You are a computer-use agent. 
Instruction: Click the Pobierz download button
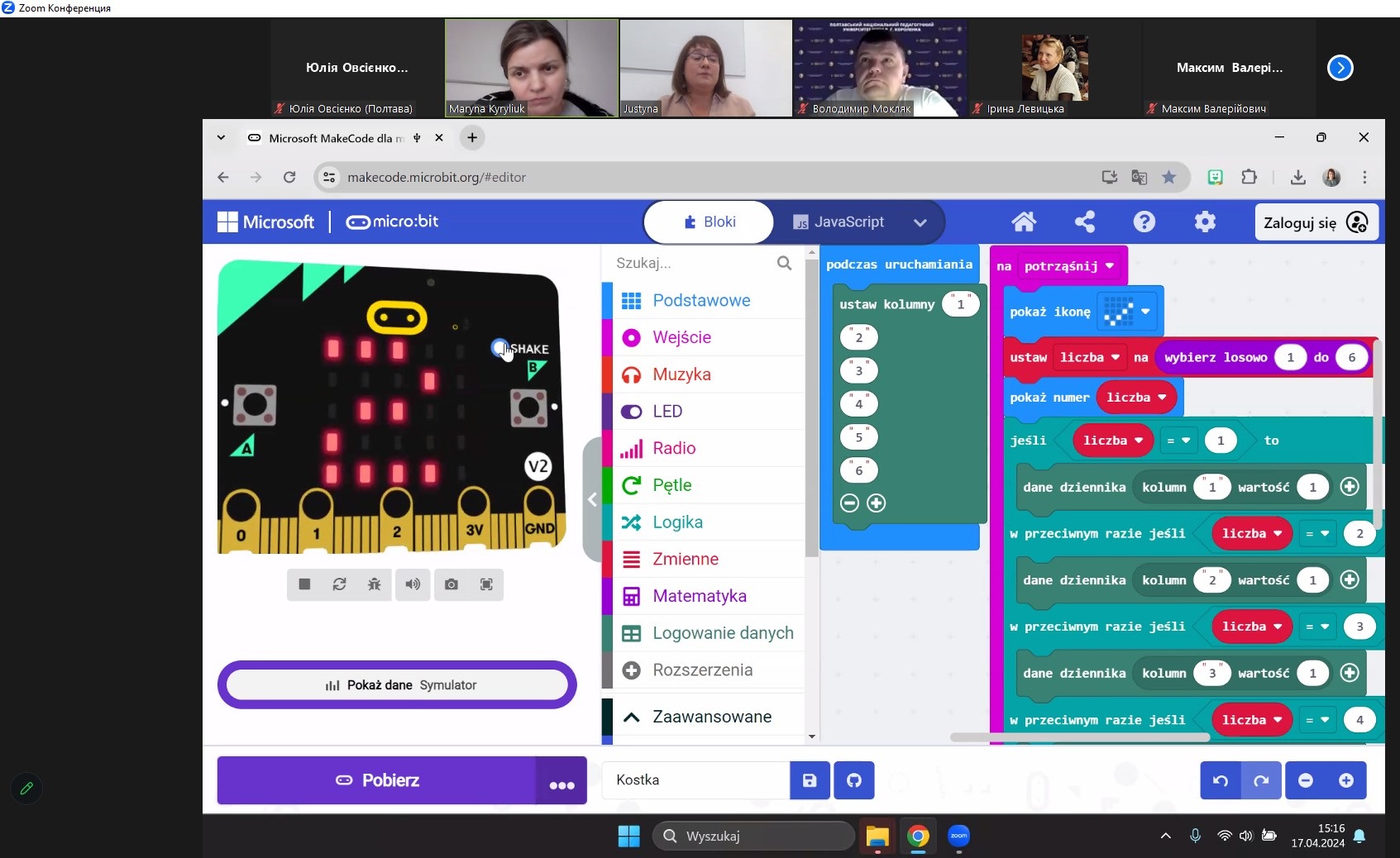(x=377, y=780)
